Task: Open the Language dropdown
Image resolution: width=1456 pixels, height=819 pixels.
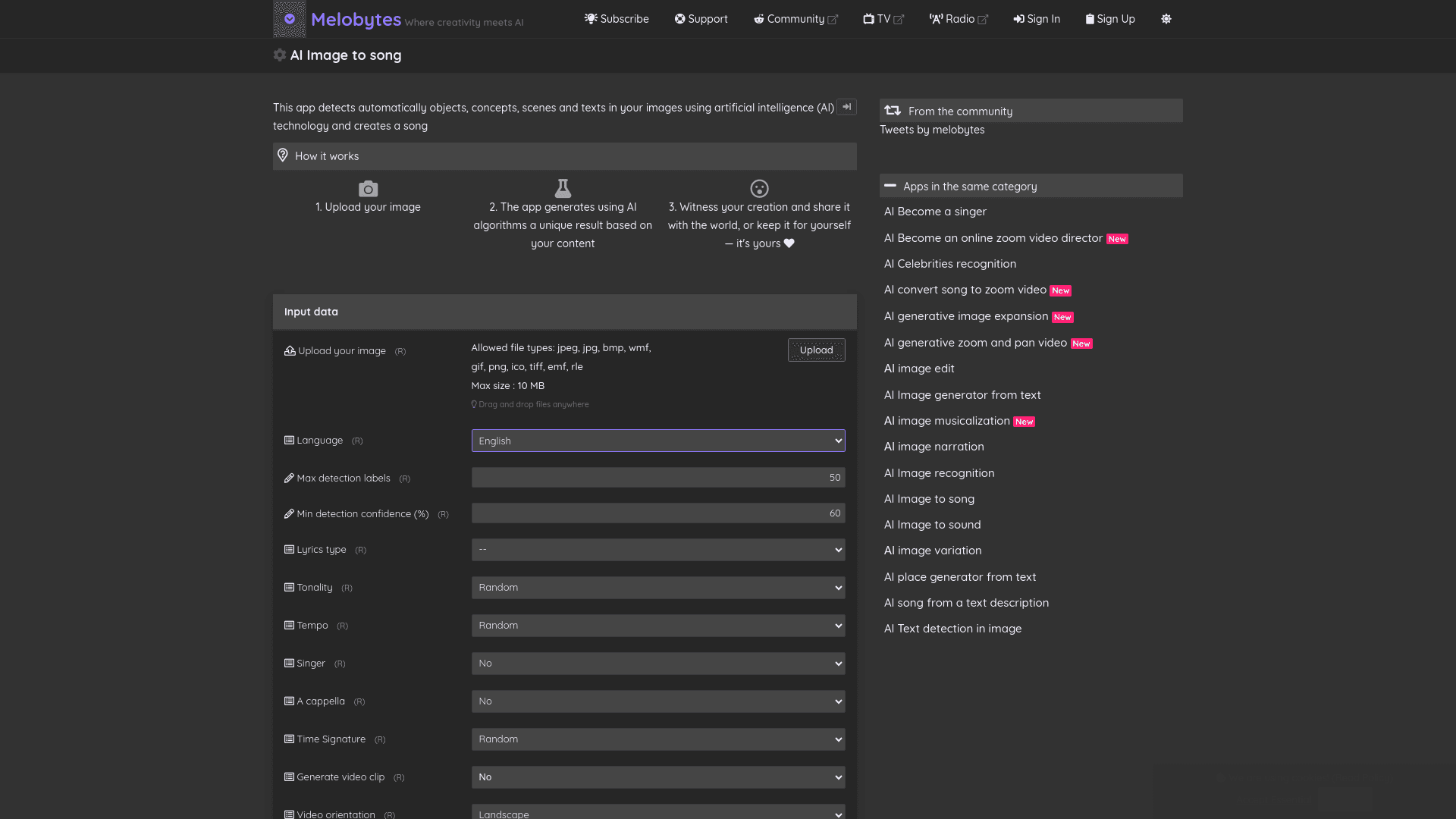Action: point(657,441)
